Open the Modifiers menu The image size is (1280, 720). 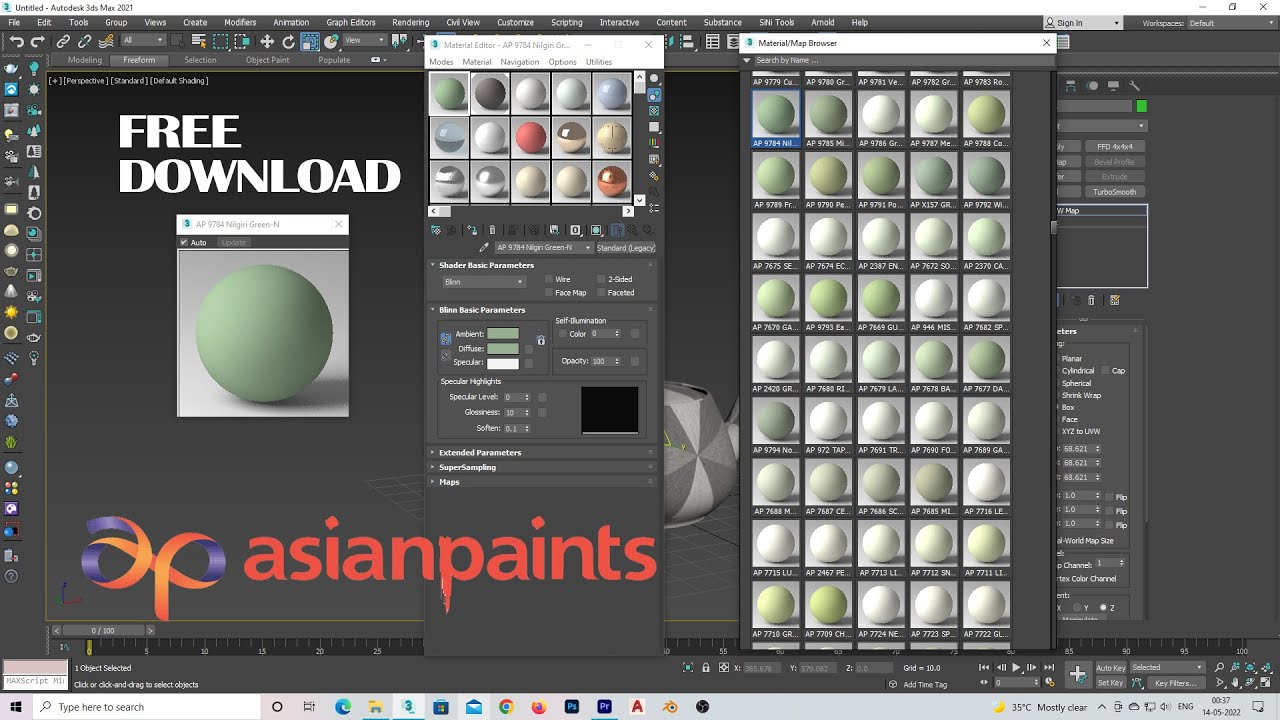click(x=240, y=22)
